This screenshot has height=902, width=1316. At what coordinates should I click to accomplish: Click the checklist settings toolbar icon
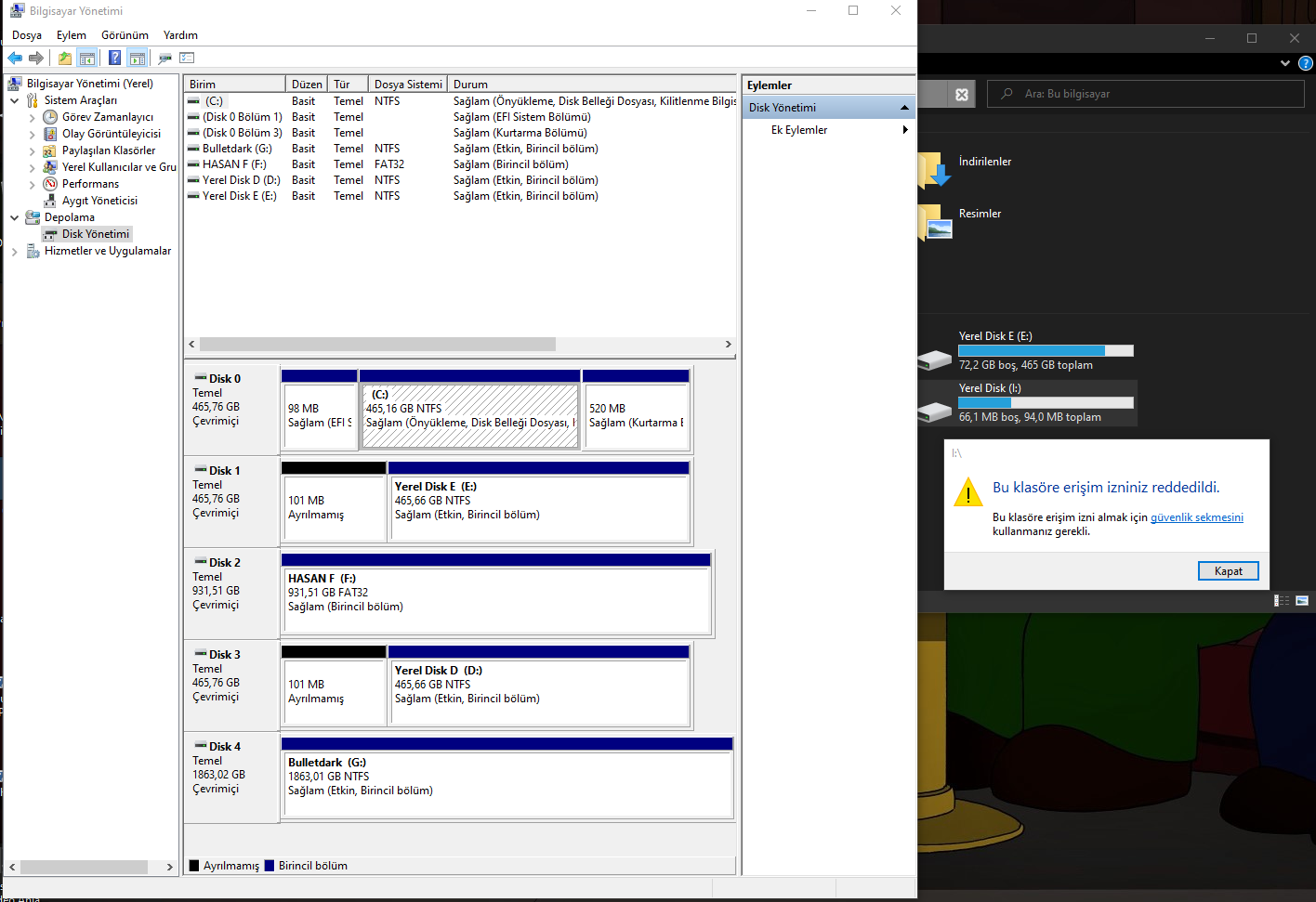coord(187,59)
